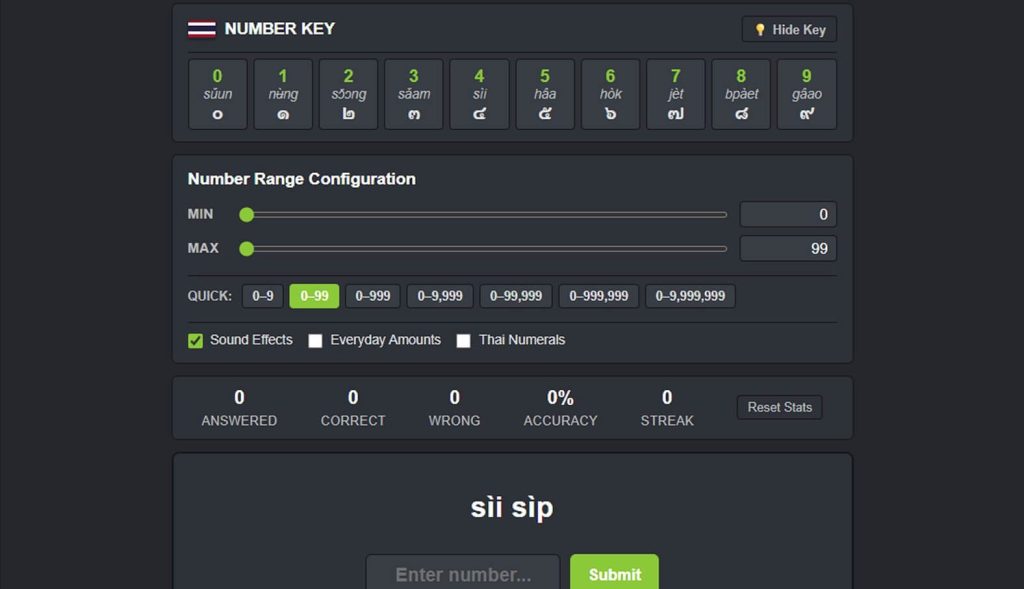Enable the Thai Numerals checkbox
1024x589 pixels.
coord(464,341)
